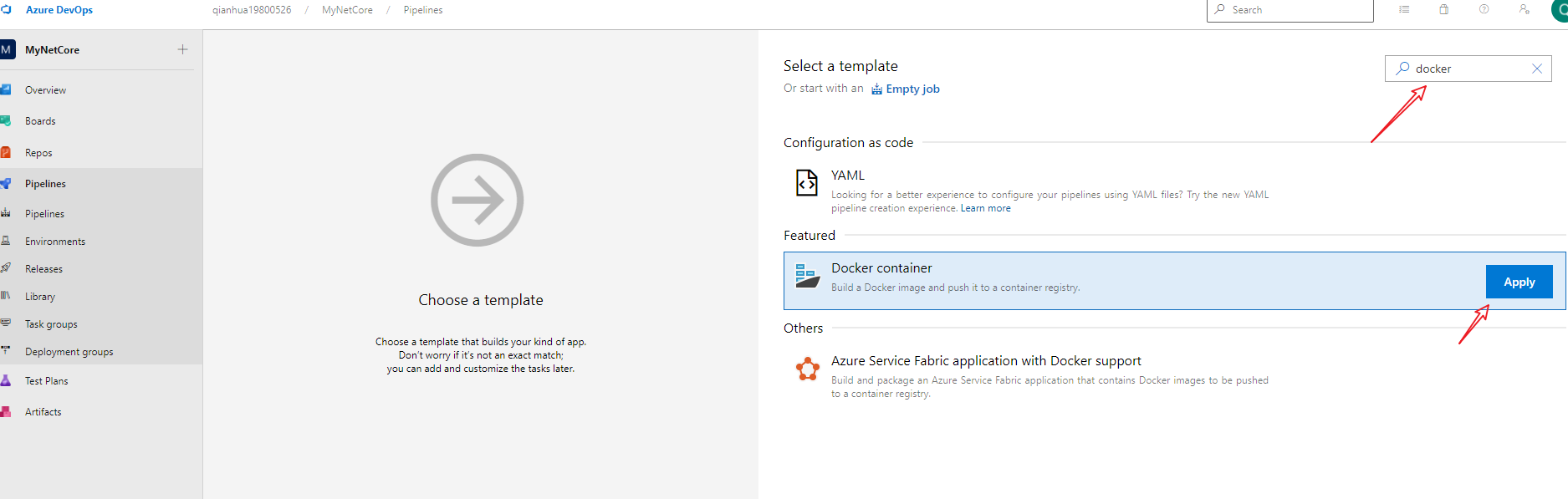Clear the docker template search with X
The height and width of the screenshot is (499, 1568).
click(x=1536, y=69)
